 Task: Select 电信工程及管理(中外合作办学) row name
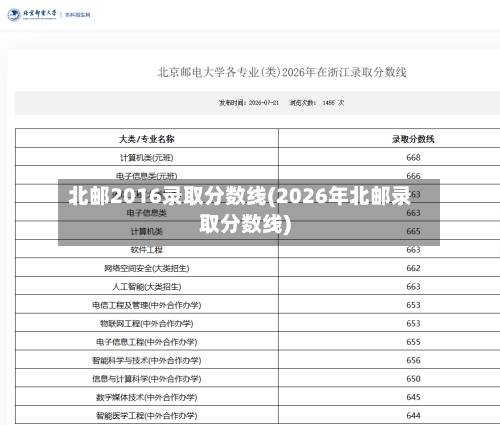click(x=147, y=305)
